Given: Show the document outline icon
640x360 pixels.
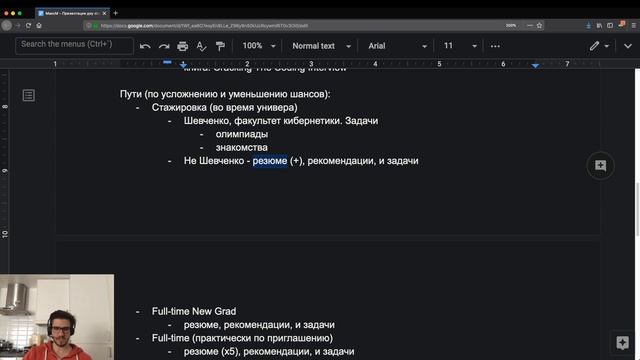Looking at the screenshot, I should (x=29, y=96).
